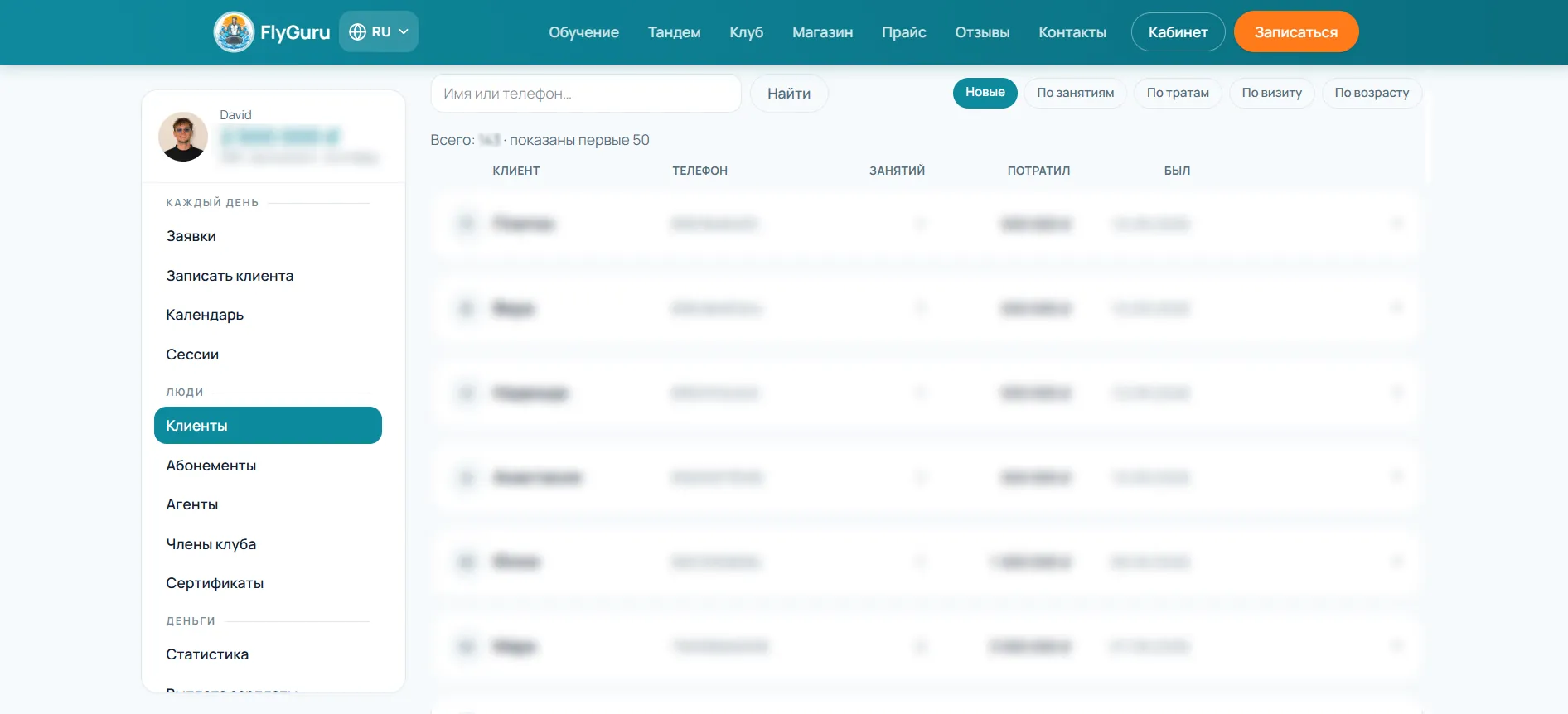Click the ЗАНЯТИЙ column header
Image resolution: width=1568 pixels, height=714 pixels.
(x=897, y=171)
